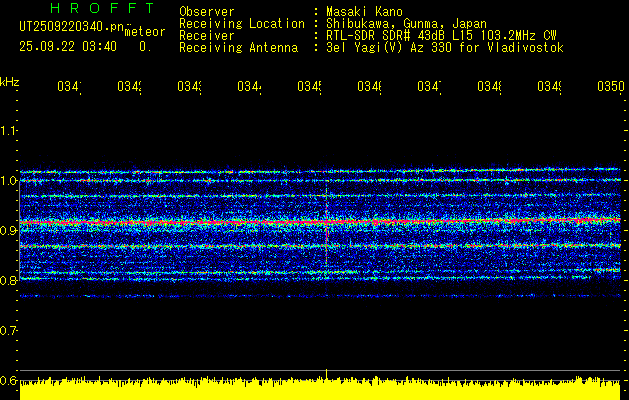Click the yellow signal level strip at bottom
629x400 pixels.
(x=320, y=389)
